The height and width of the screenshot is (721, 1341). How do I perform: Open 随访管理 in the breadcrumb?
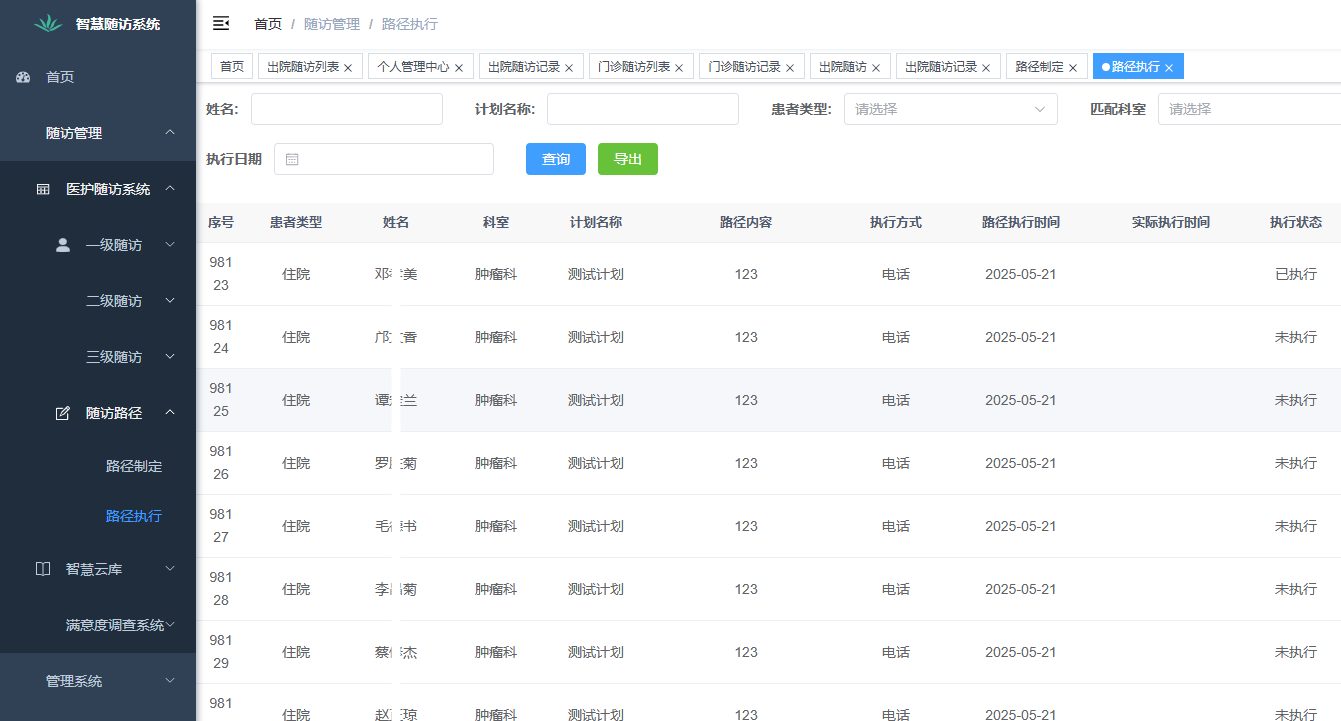[x=331, y=23]
